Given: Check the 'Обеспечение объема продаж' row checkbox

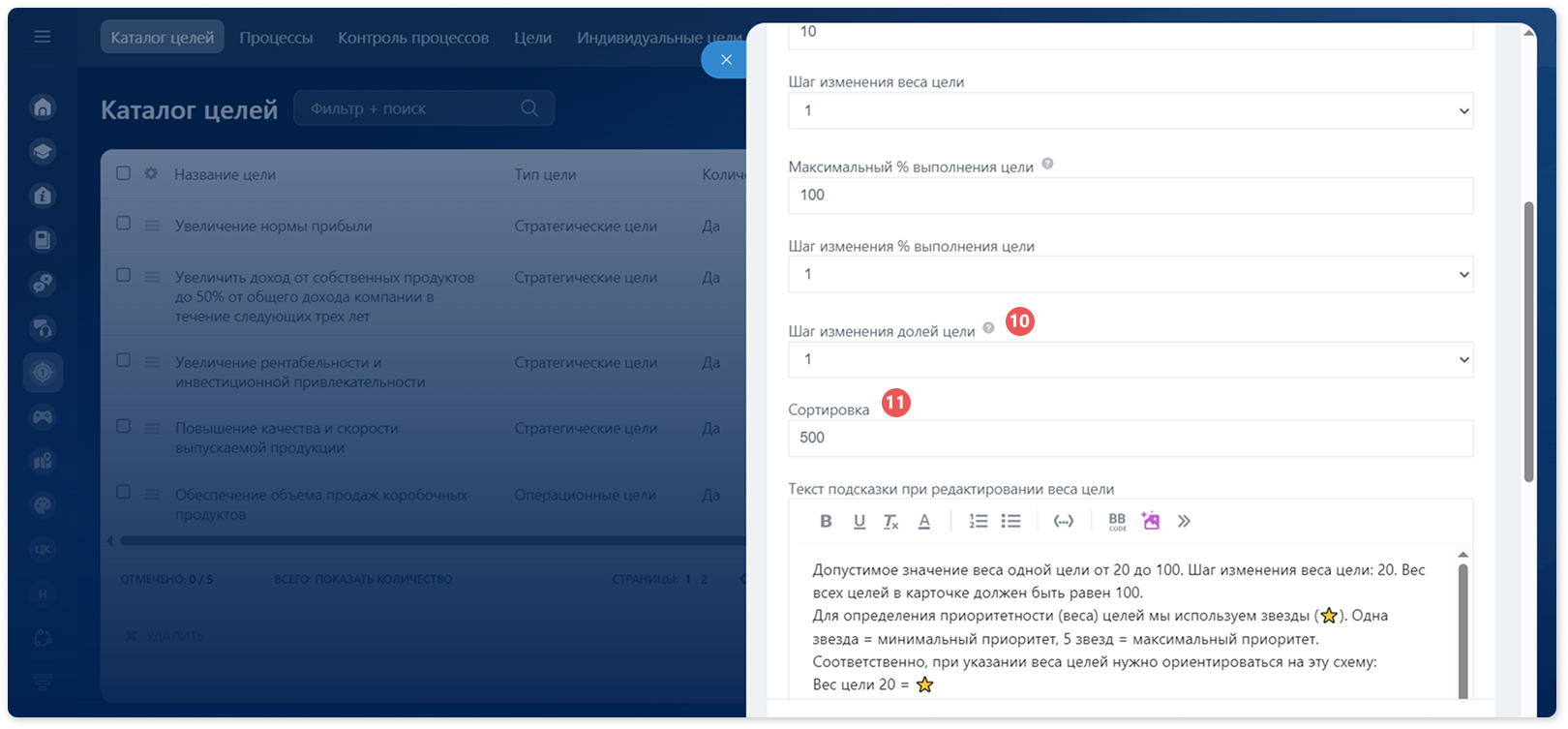Looking at the screenshot, I should tap(124, 492).
